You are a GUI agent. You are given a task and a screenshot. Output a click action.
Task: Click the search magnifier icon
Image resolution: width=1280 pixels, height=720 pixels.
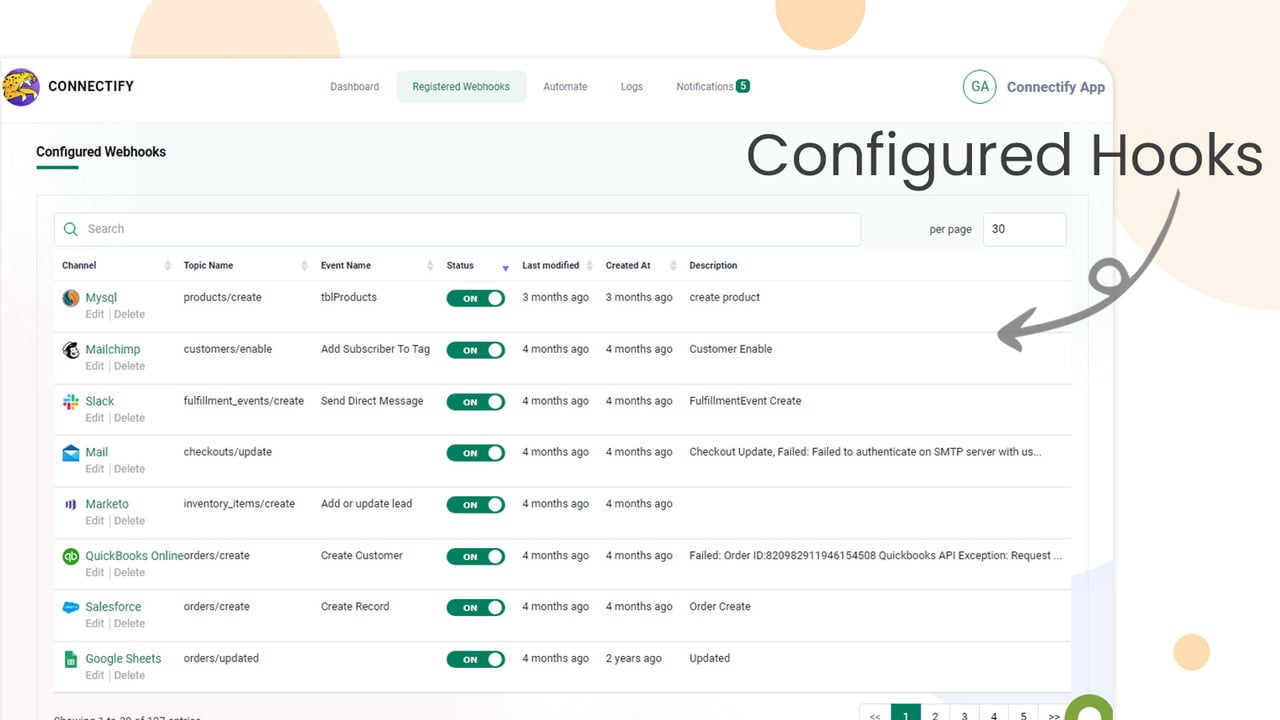click(x=71, y=229)
